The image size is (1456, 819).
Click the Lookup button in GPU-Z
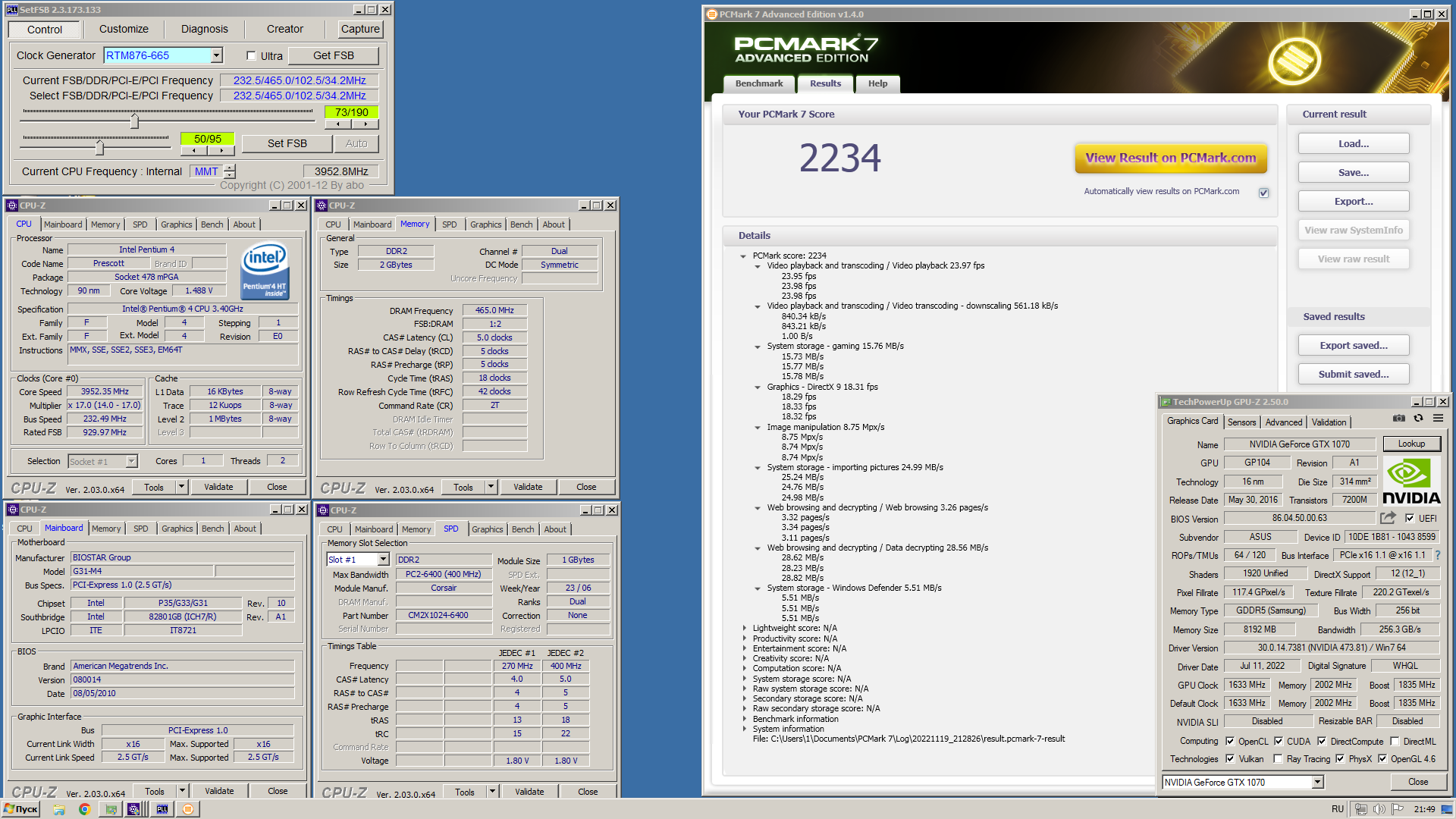[x=1410, y=444]
